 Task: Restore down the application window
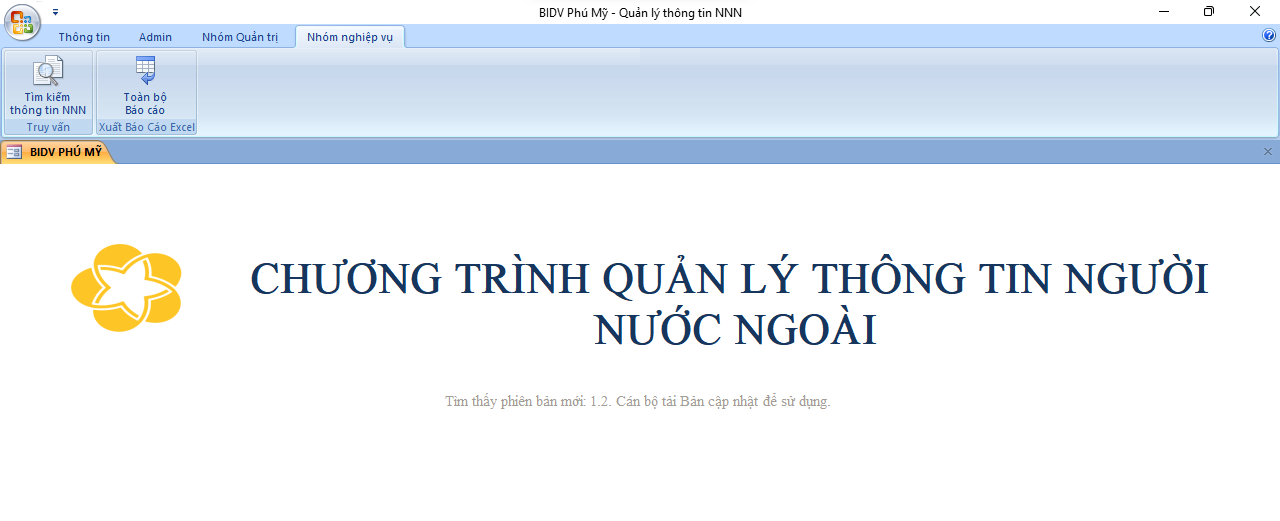[1209, 12]
